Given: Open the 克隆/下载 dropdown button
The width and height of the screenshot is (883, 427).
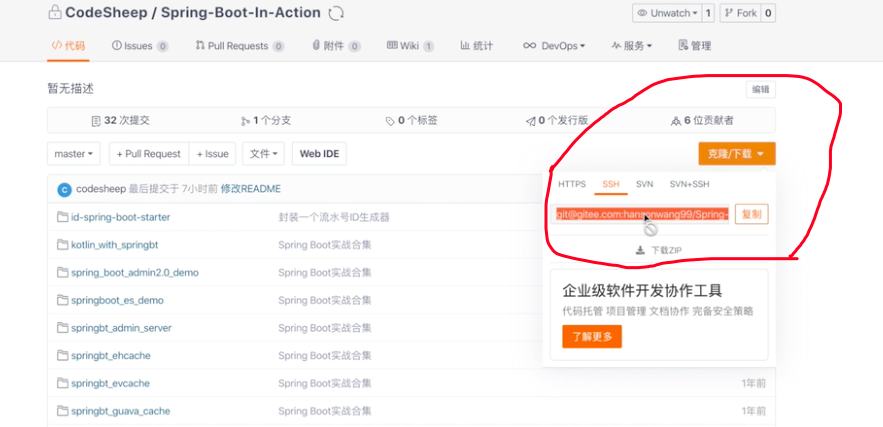Looking at the screenshot, I should [737, 154].
